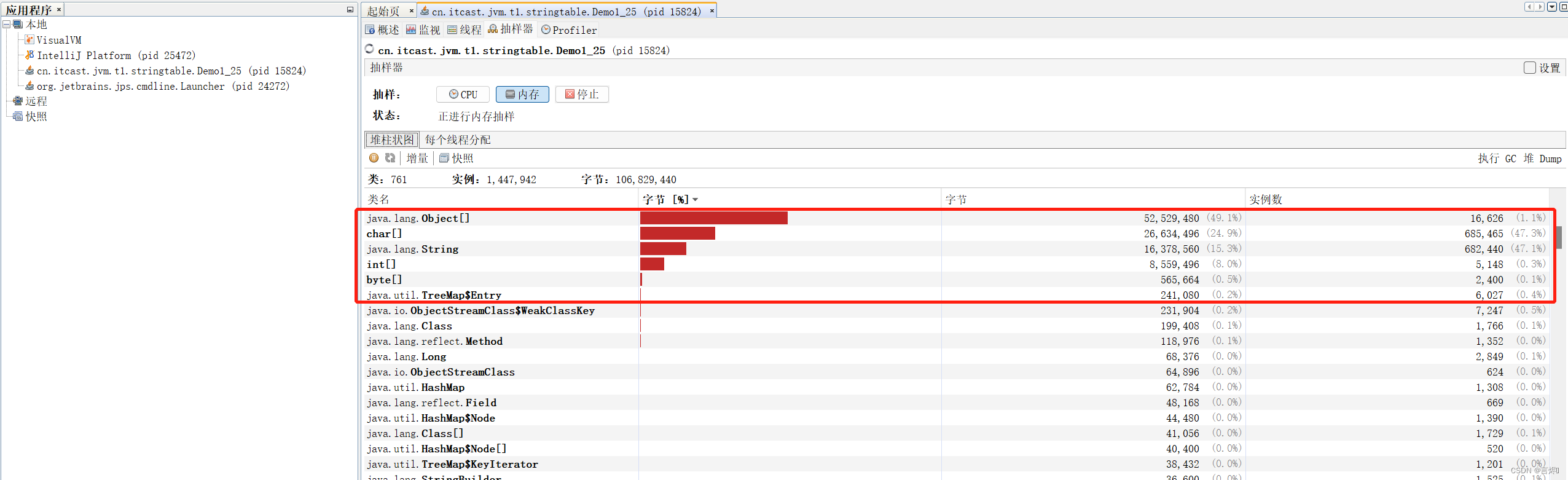
Task: Select java.util.HashMap row
Action: click(956, 387)
